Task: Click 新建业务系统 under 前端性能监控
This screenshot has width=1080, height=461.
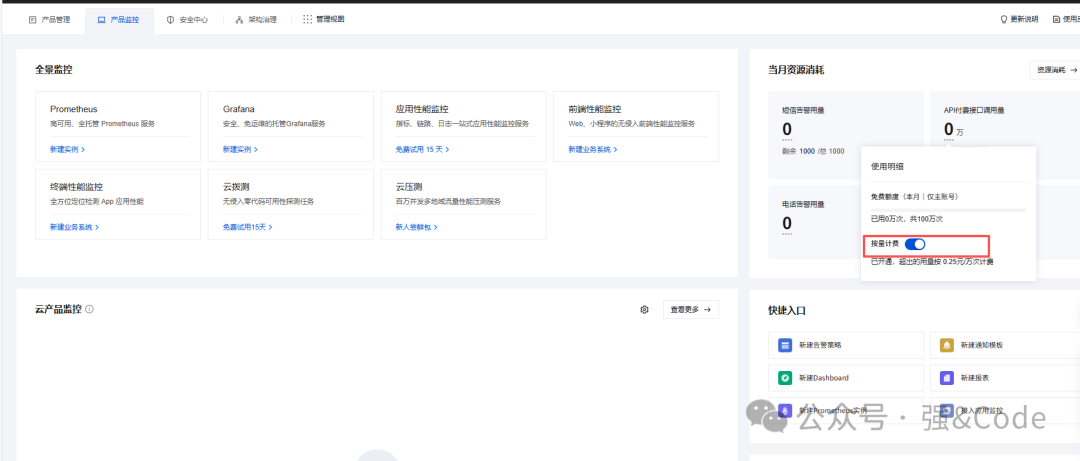Action: pos(593,149)
